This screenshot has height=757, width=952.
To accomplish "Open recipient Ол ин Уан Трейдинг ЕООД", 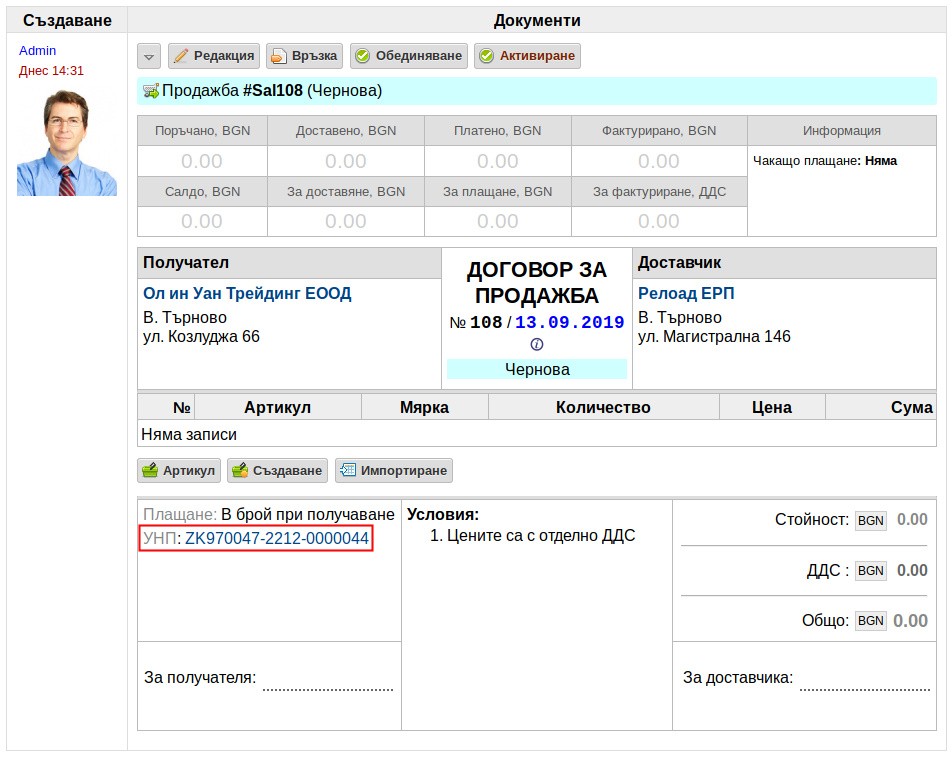I will 247,293.
